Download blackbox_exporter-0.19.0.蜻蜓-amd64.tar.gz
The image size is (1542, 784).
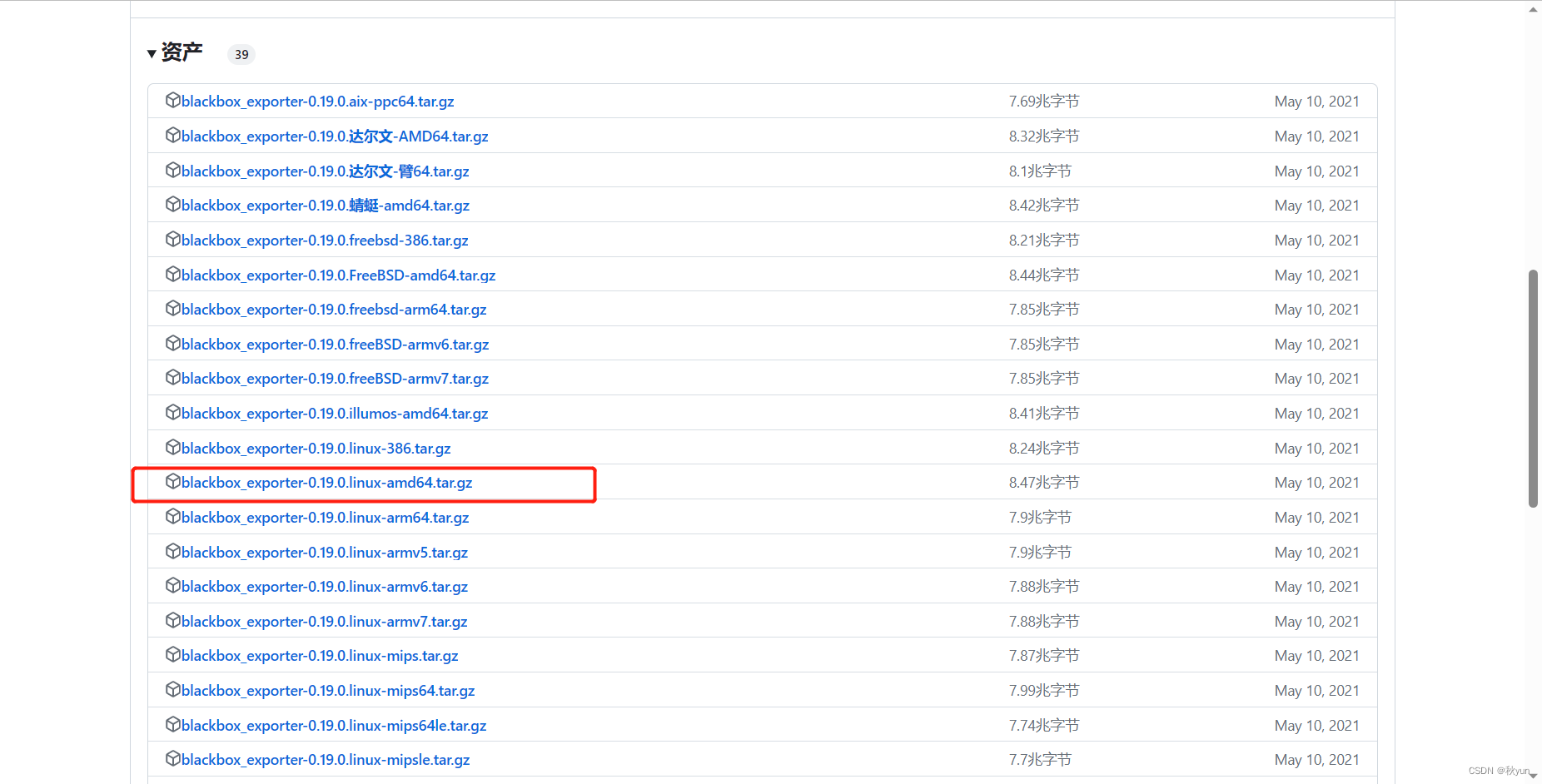326,206
